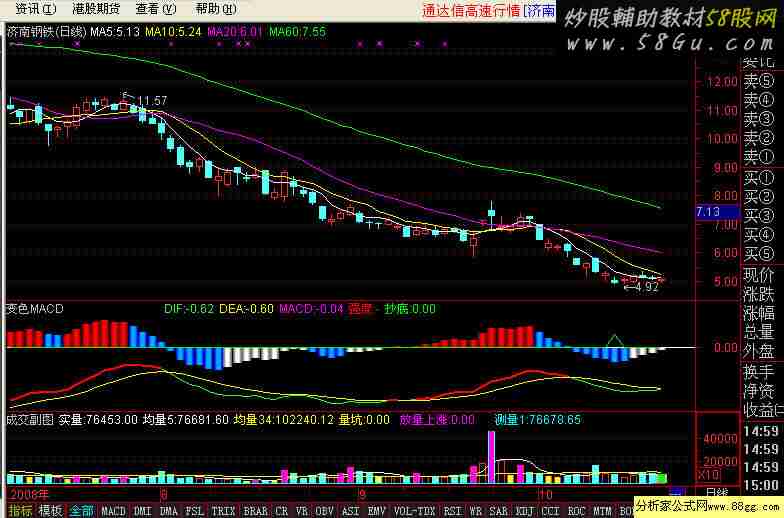Click the 测量1:76678.65 value
Image resolution: width=784 pixels, height=518 pixels.
coord(538,420)
